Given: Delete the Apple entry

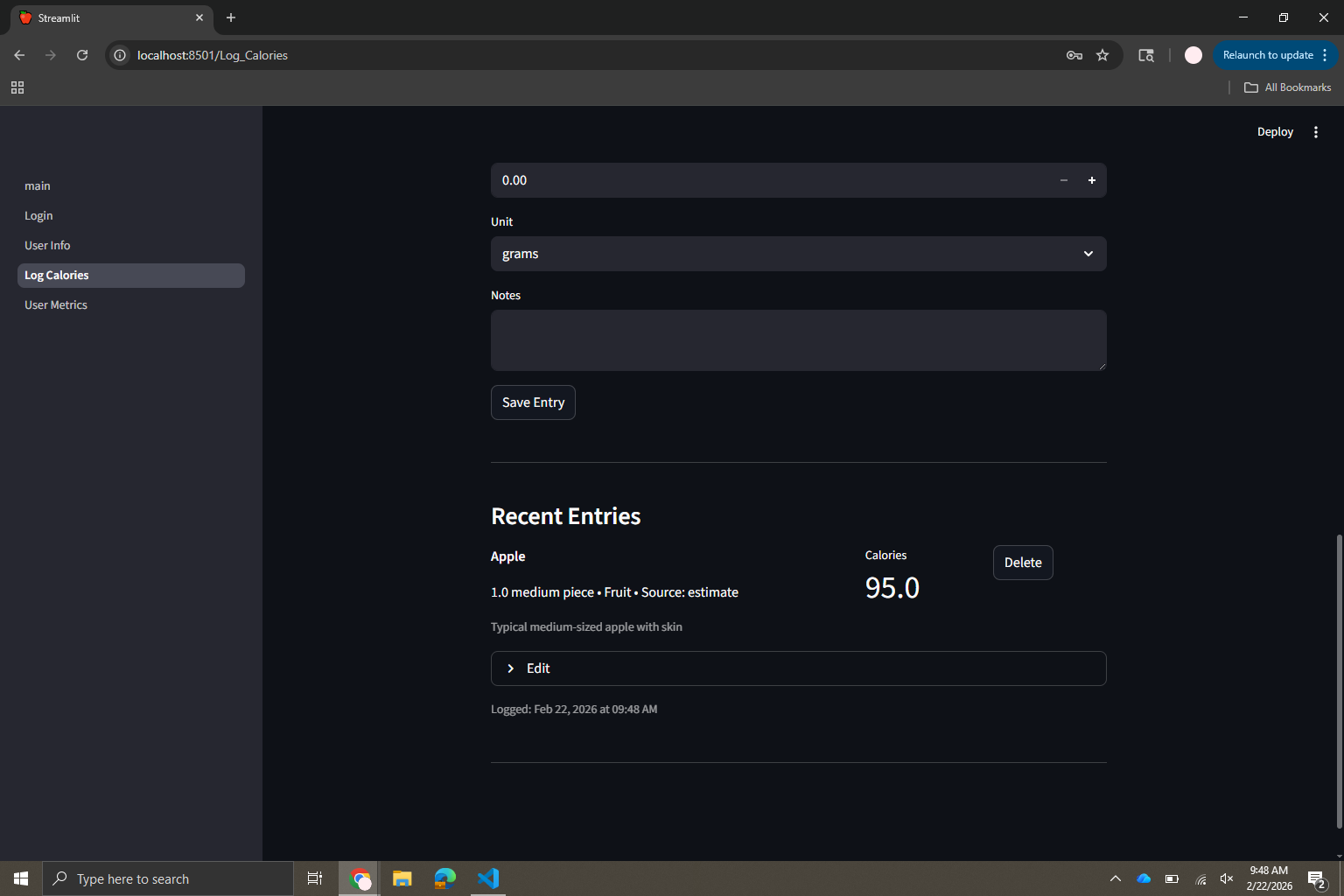Looking at the screenshot, I should click(x=1023, y=563).
